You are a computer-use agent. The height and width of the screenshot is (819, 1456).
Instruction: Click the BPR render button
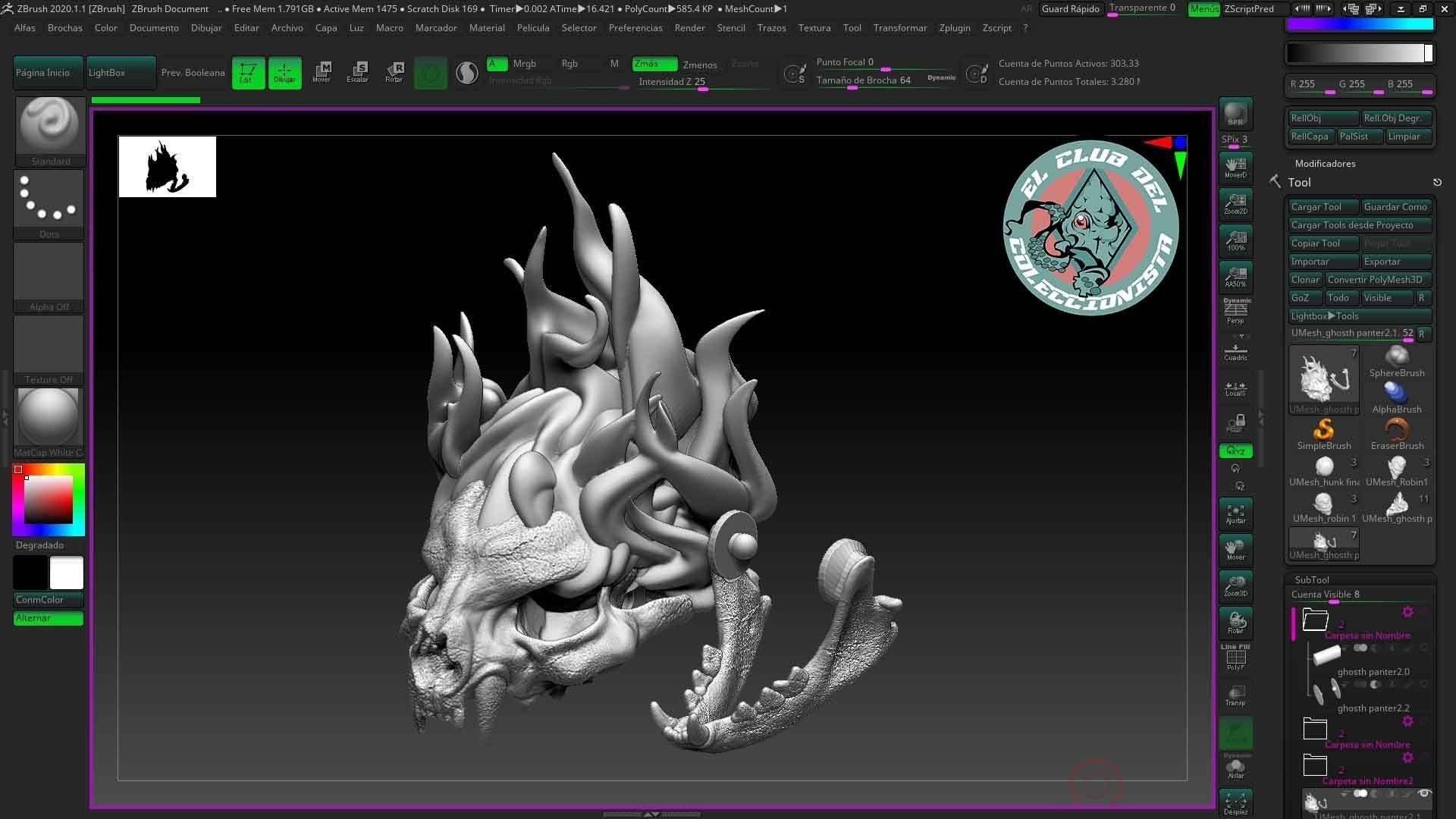[1235, 114]
